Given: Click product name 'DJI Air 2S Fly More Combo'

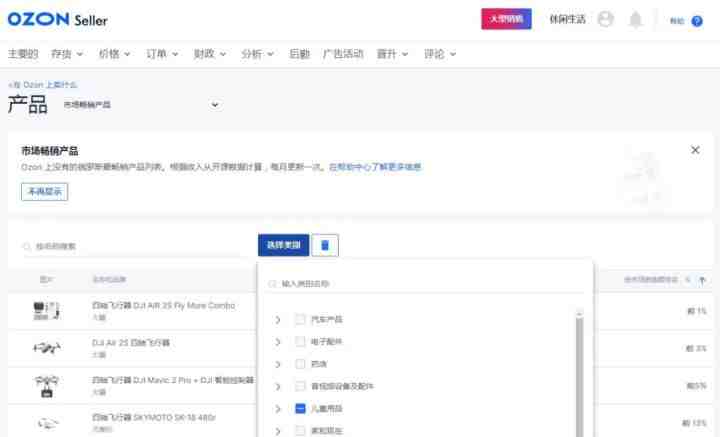Looking at the screenshot, I should tap(163, 305).
